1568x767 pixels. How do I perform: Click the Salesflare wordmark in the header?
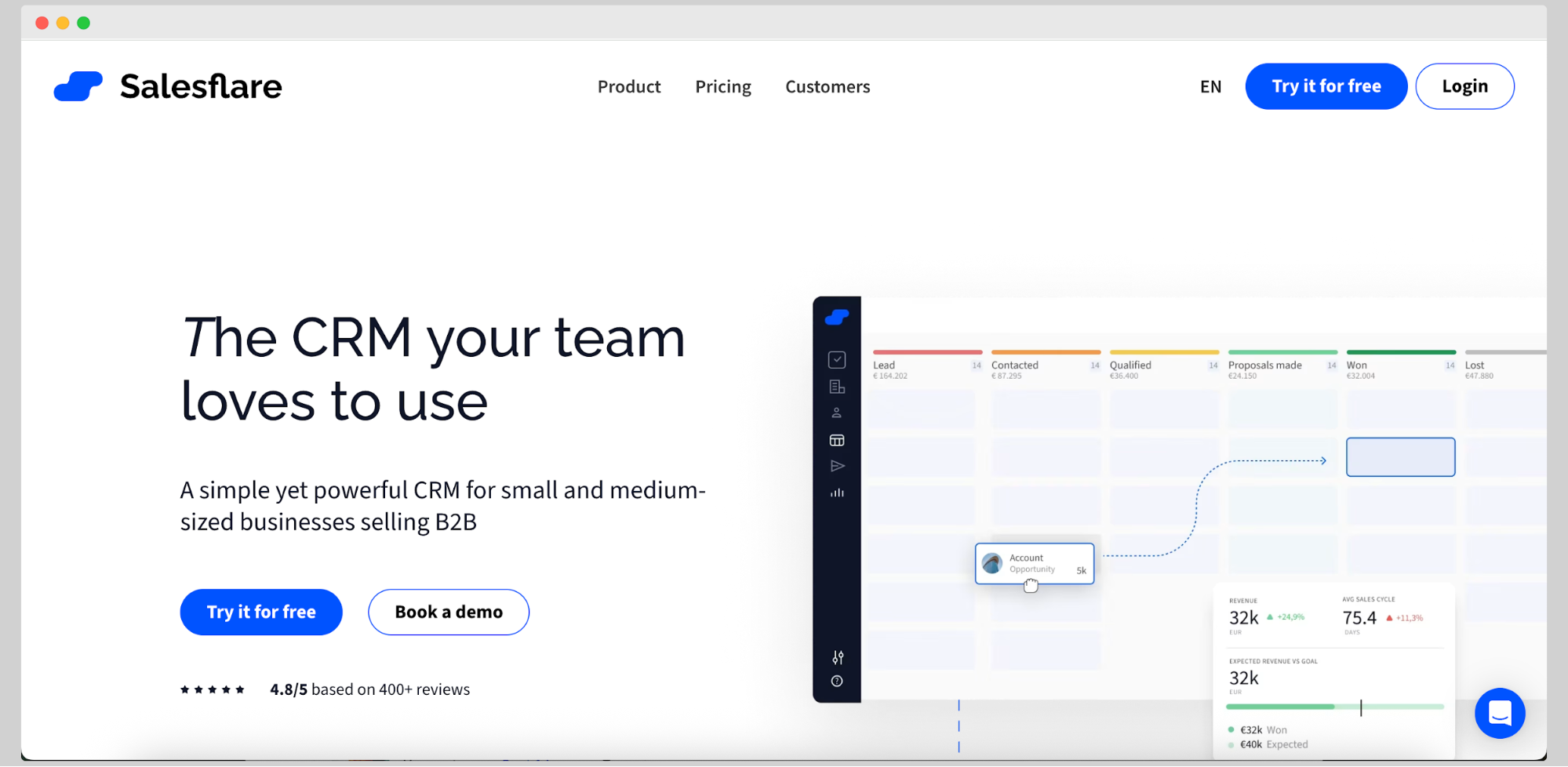tap(201, 86)
